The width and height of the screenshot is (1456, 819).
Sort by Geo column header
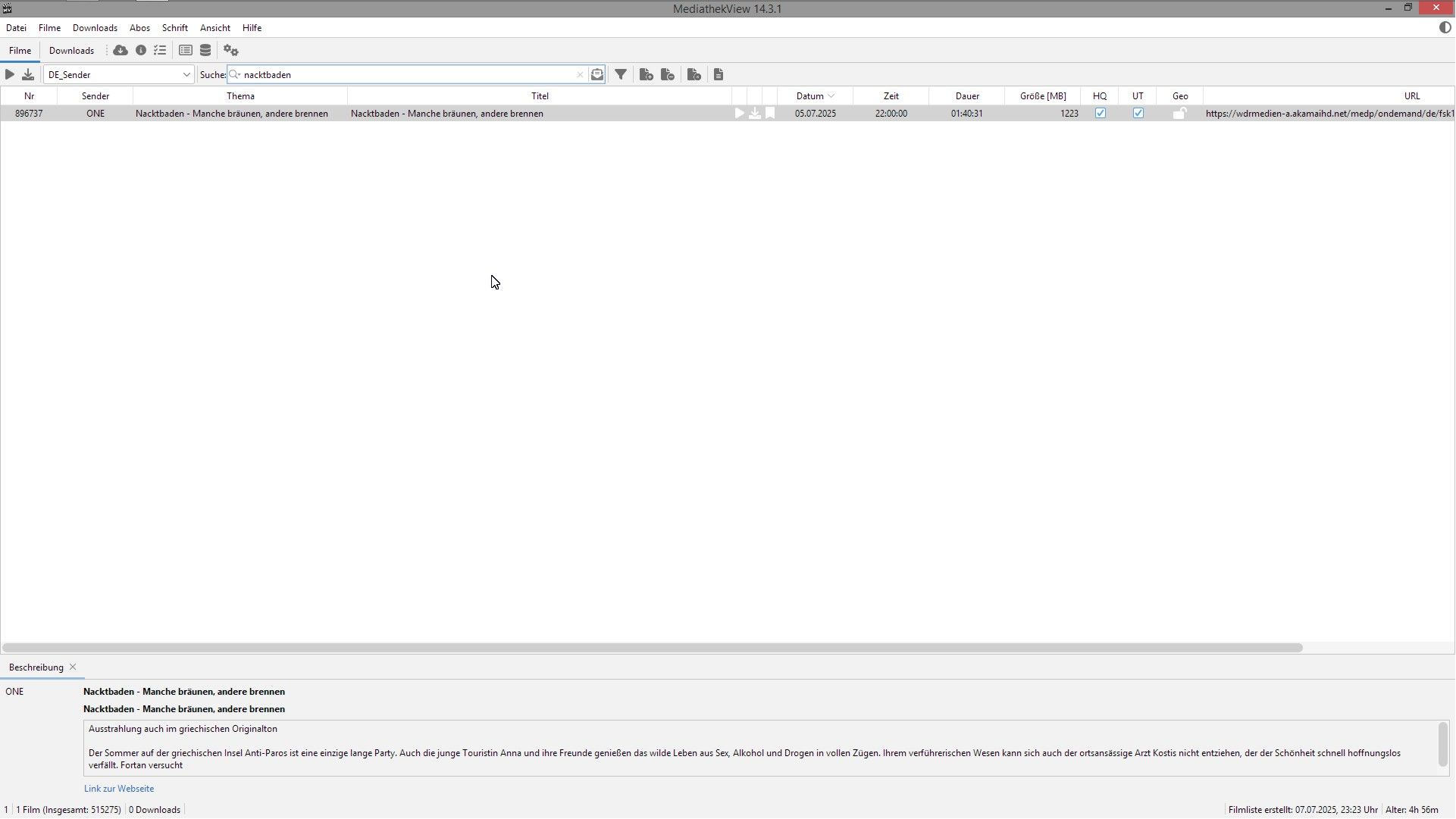click(x=1180, y=96)
